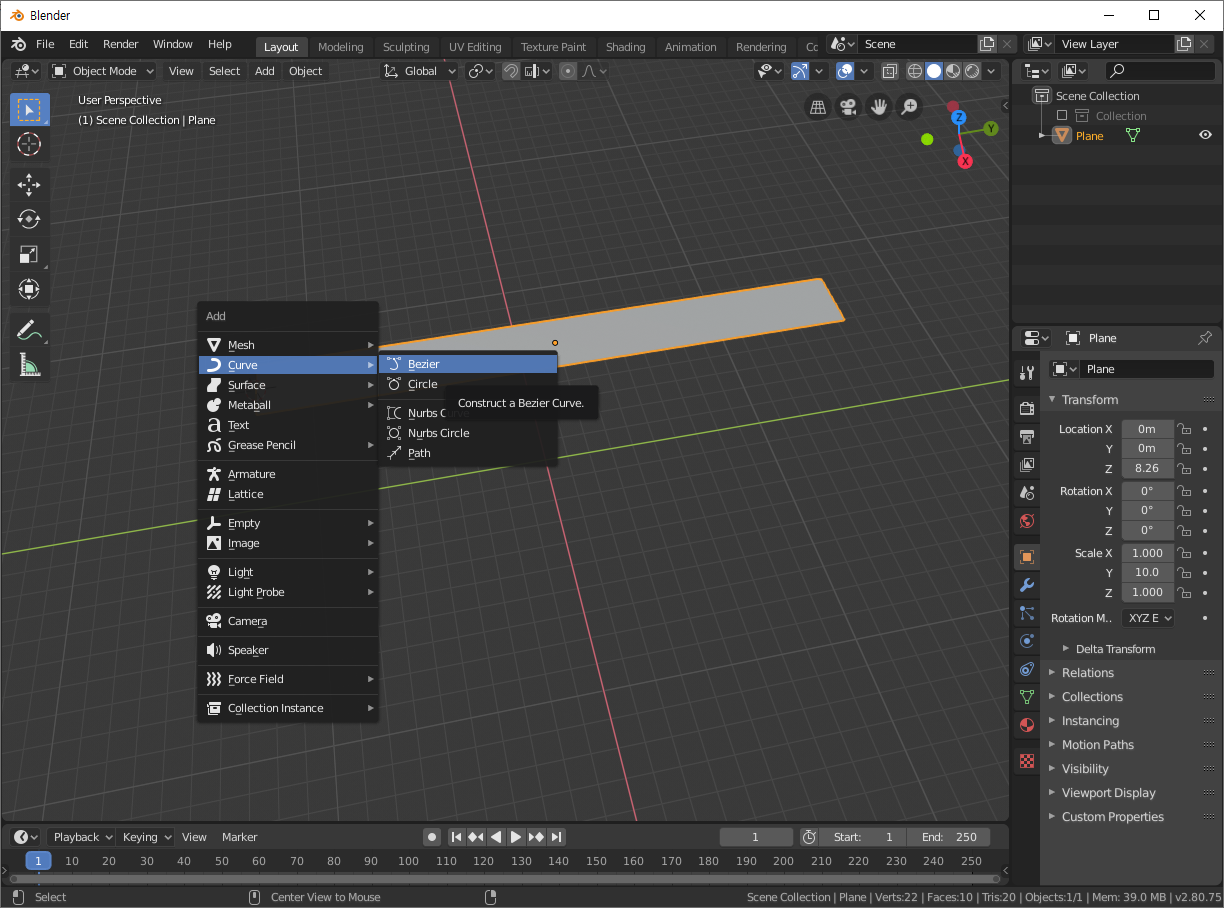Select the Move tool
This screenshot has width=1224, height=908.
click(29, 184)
